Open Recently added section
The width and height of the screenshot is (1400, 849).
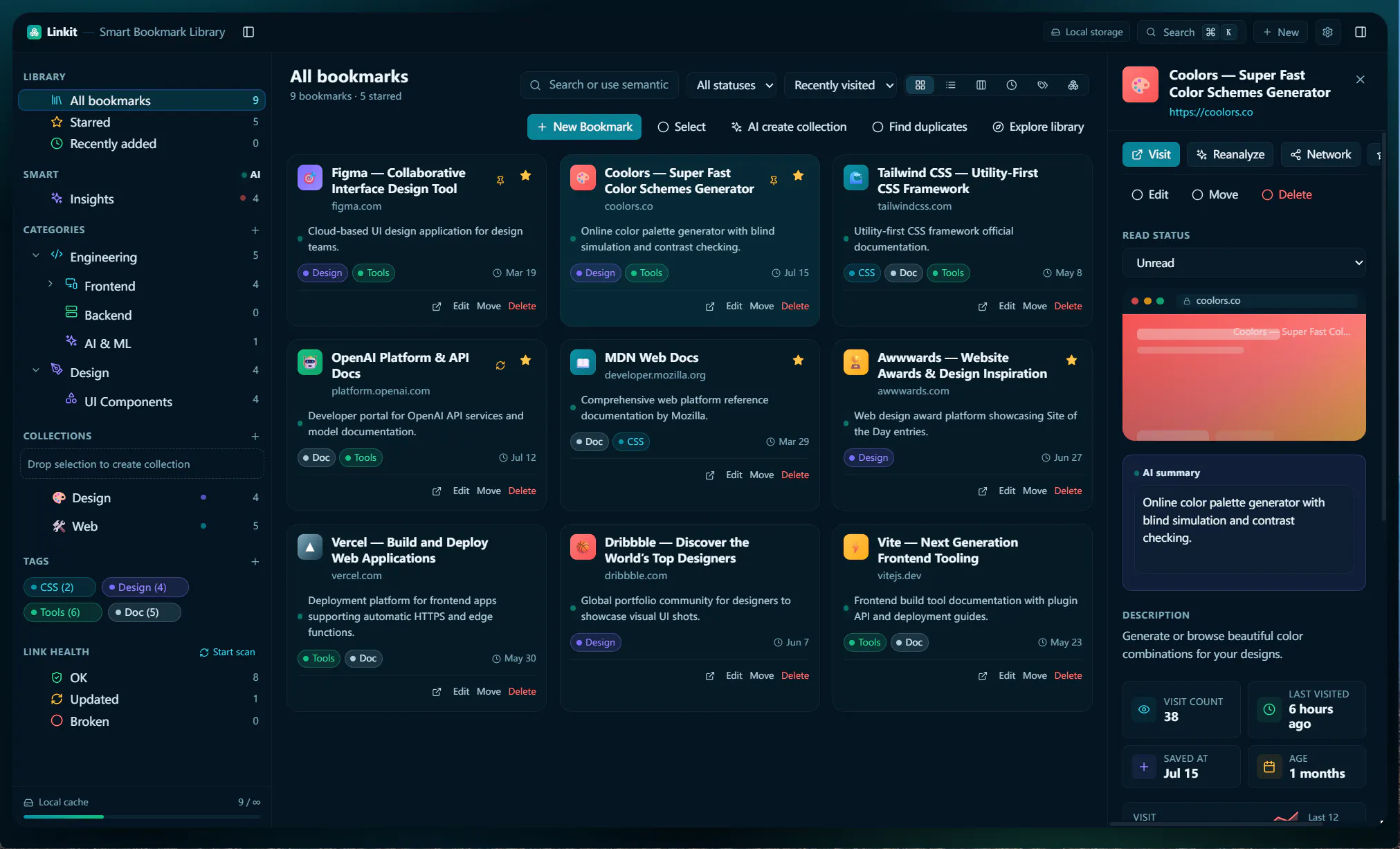(x=142, y=143)
